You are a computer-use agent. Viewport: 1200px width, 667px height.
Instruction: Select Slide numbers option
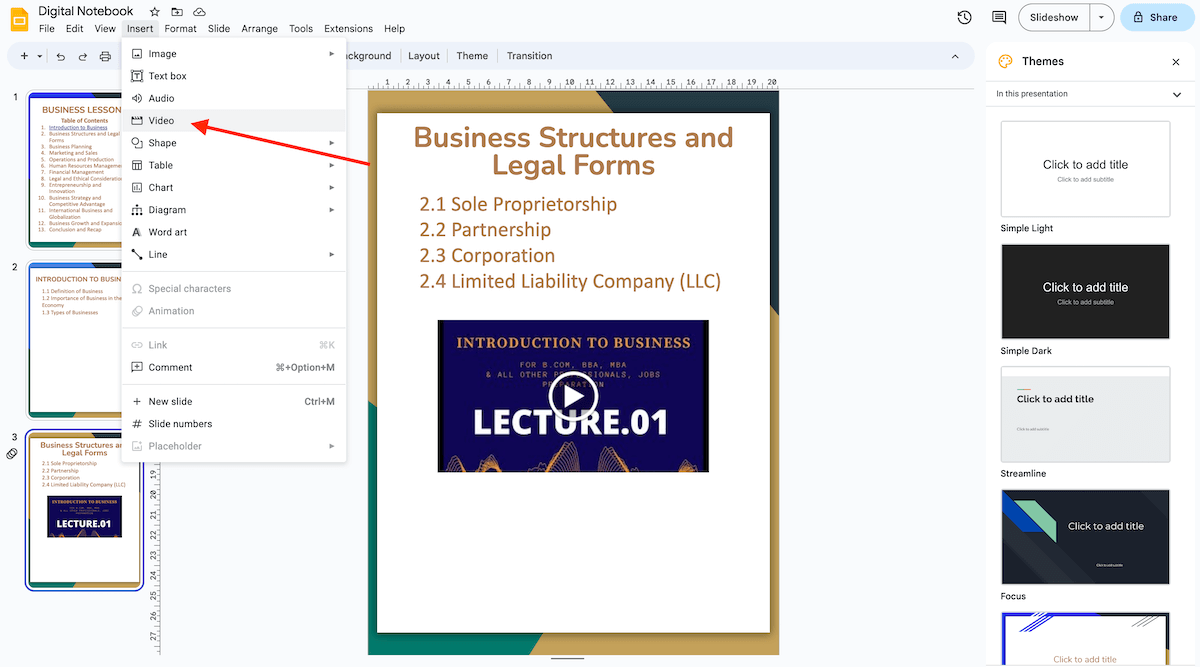tap(234, 424)
